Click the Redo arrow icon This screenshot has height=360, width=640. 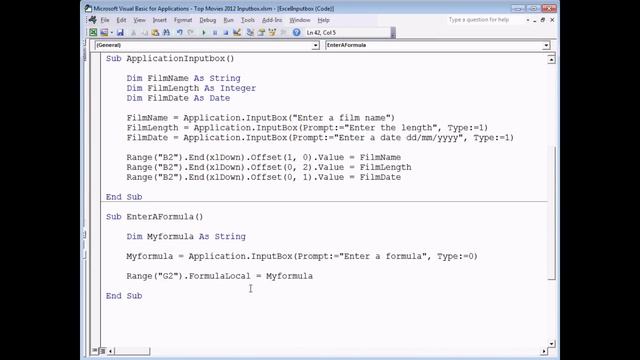[191, 33]
